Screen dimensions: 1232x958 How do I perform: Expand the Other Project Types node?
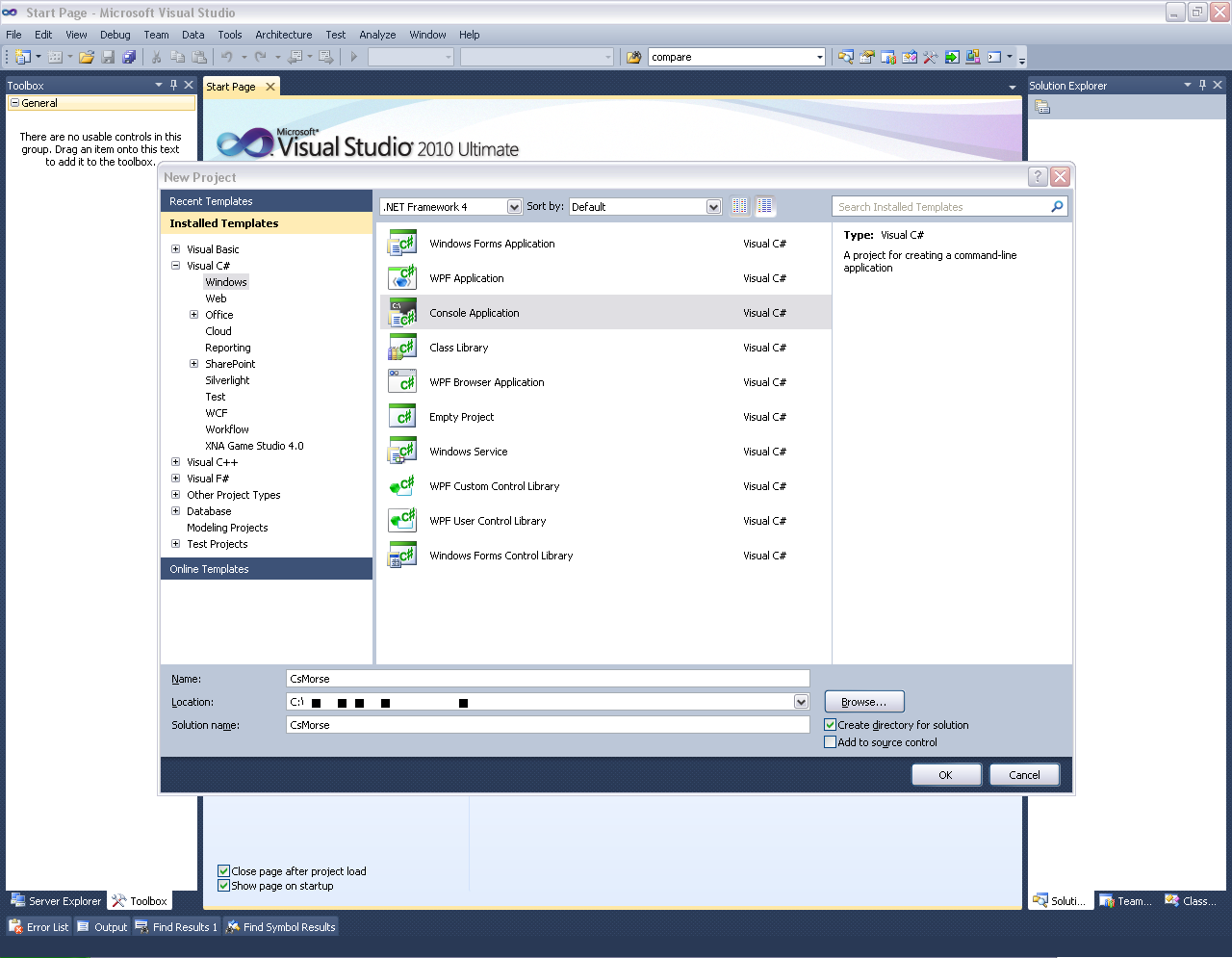pyautogui.click(x=175, y=495)
